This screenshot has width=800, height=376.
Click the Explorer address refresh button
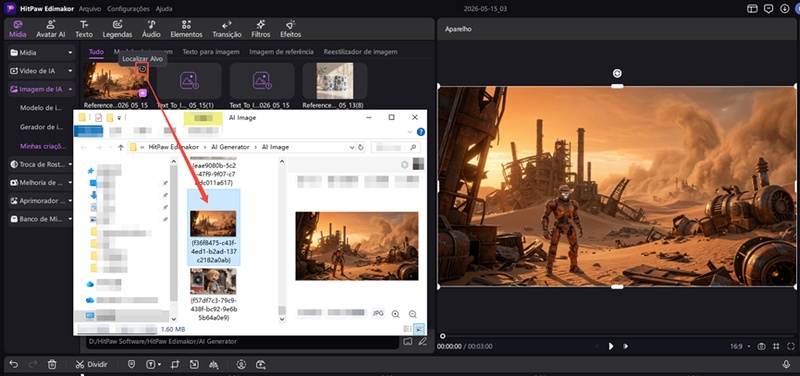pos(361,147)
